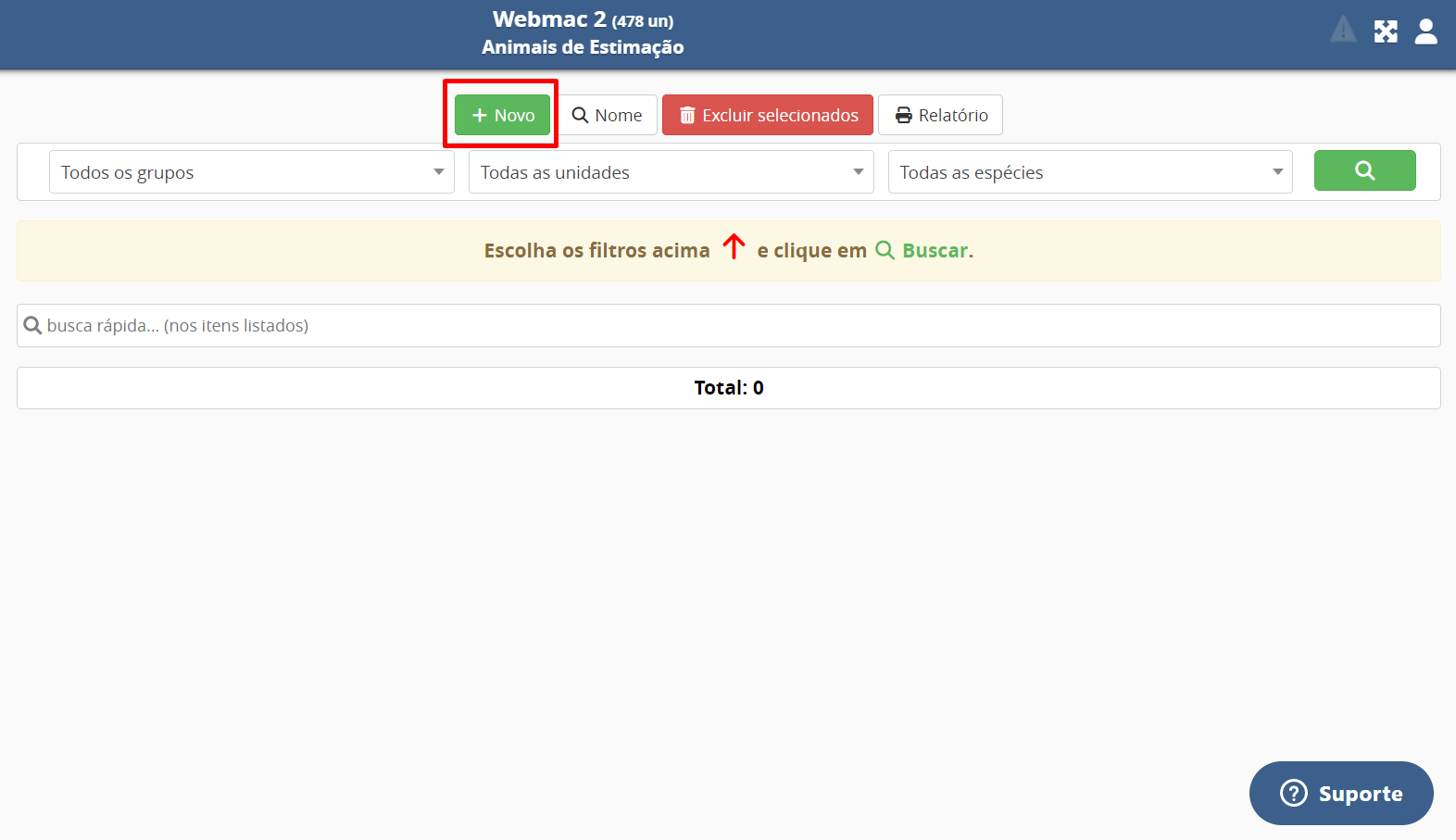Open the "Todas as espécies" dropdown

(1089, 172)
